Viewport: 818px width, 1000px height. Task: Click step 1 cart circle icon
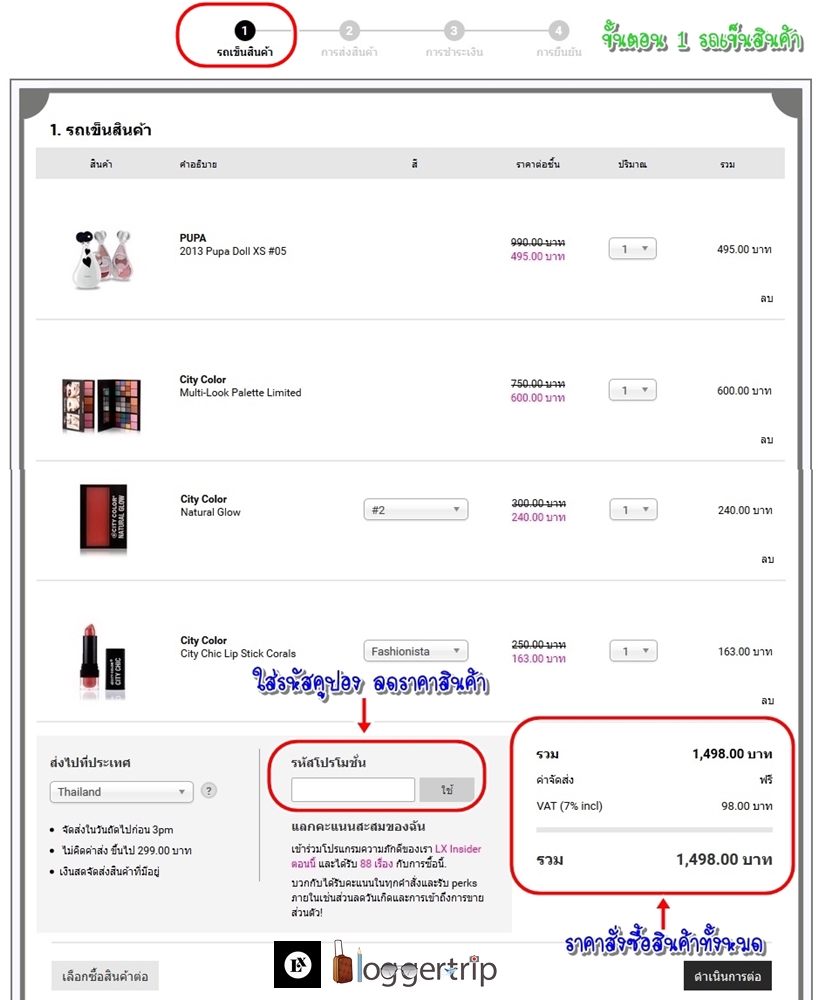(x=244, y=30)
